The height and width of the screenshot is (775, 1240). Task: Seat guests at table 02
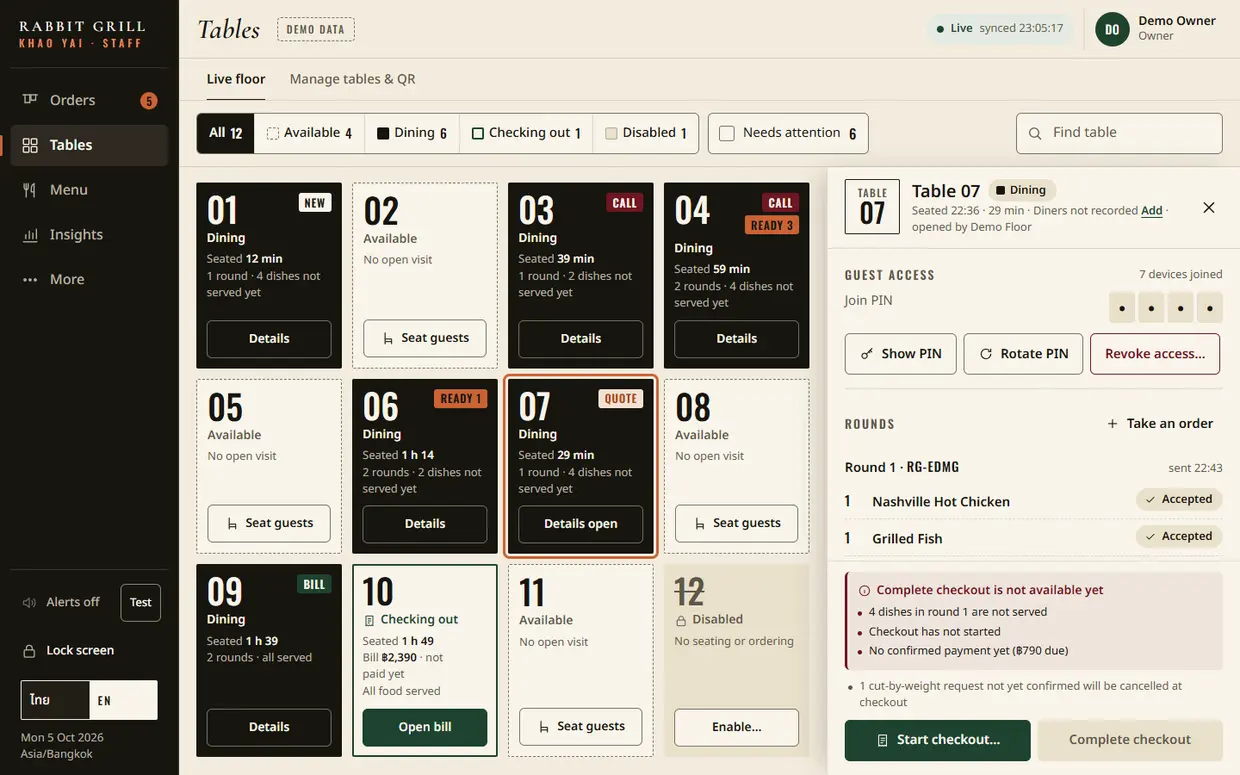pyautogui.click(x=425, y=338)
